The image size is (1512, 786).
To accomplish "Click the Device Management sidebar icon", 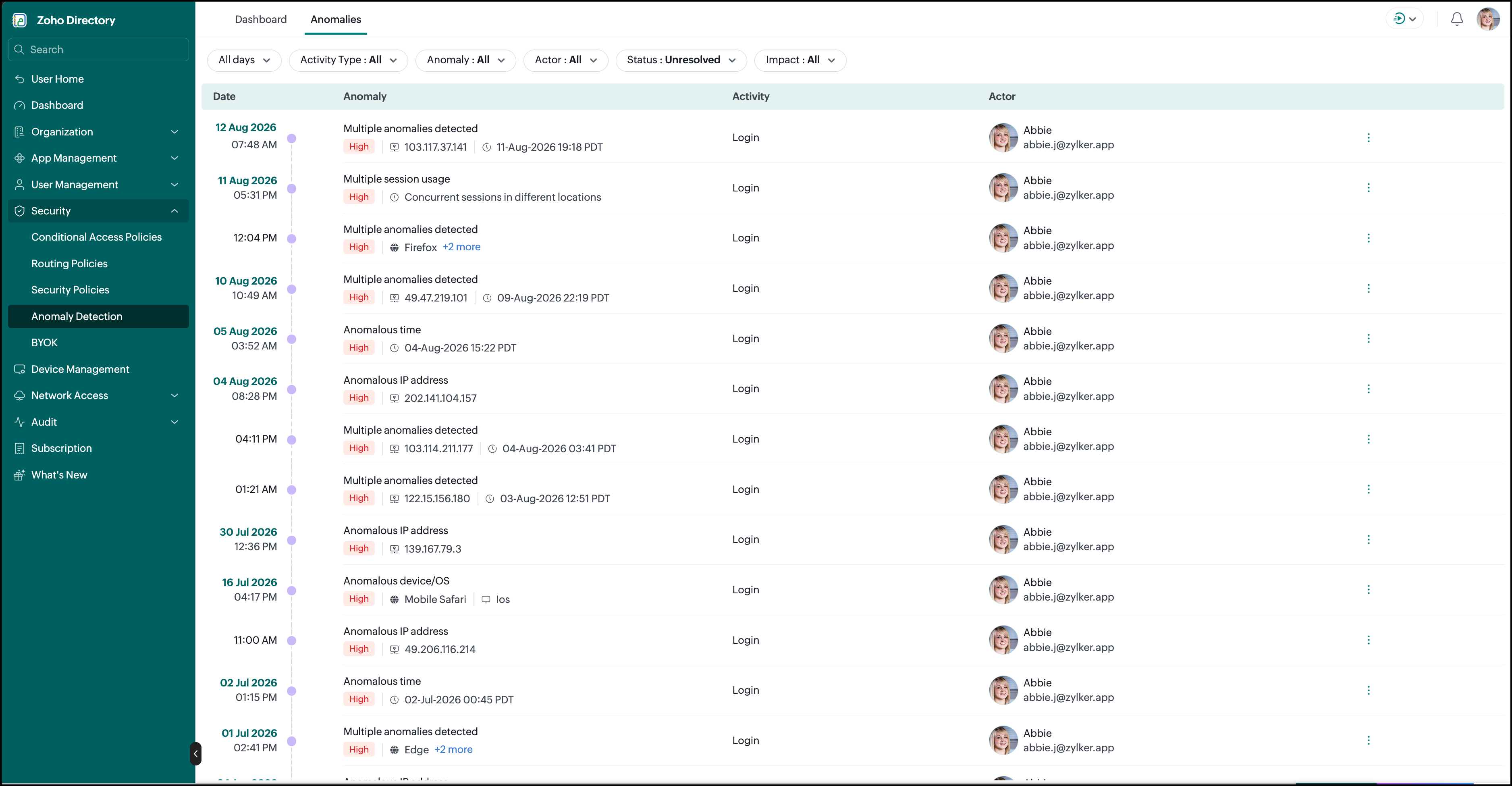I will [x=19, y=369].
